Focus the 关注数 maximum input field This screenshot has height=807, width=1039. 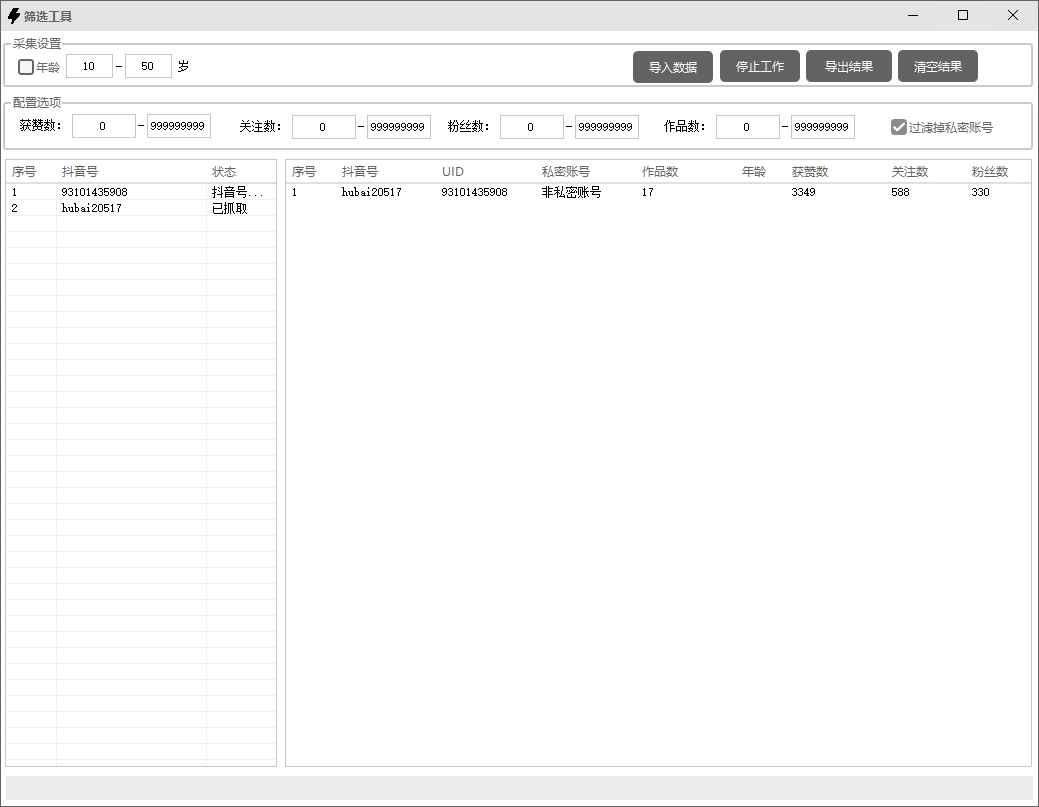(398, 127)
